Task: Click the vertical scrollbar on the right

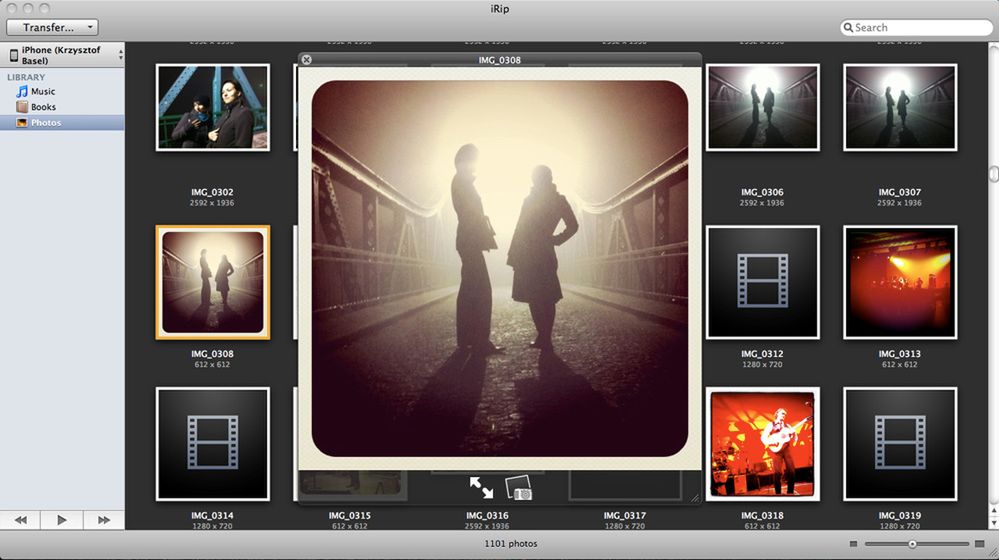Action: 993,173
